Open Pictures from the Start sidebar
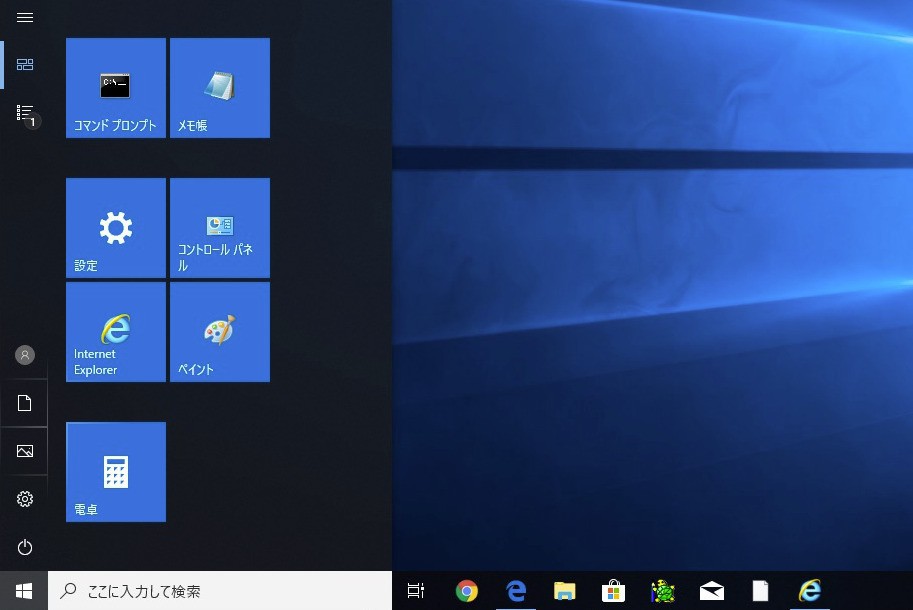913x610 pixels. click(24, 451)
